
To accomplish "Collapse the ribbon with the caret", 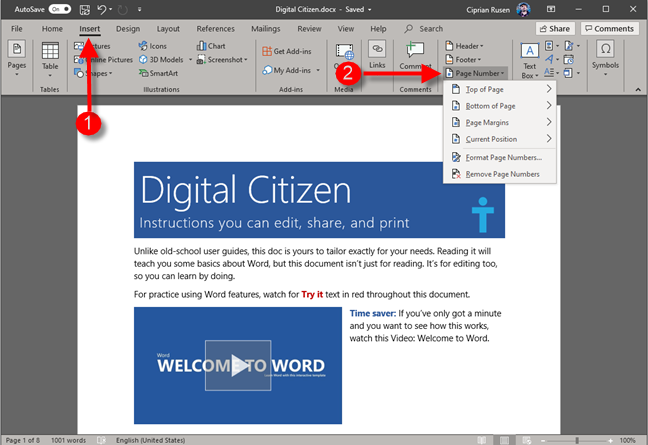I will pos(638,89).
